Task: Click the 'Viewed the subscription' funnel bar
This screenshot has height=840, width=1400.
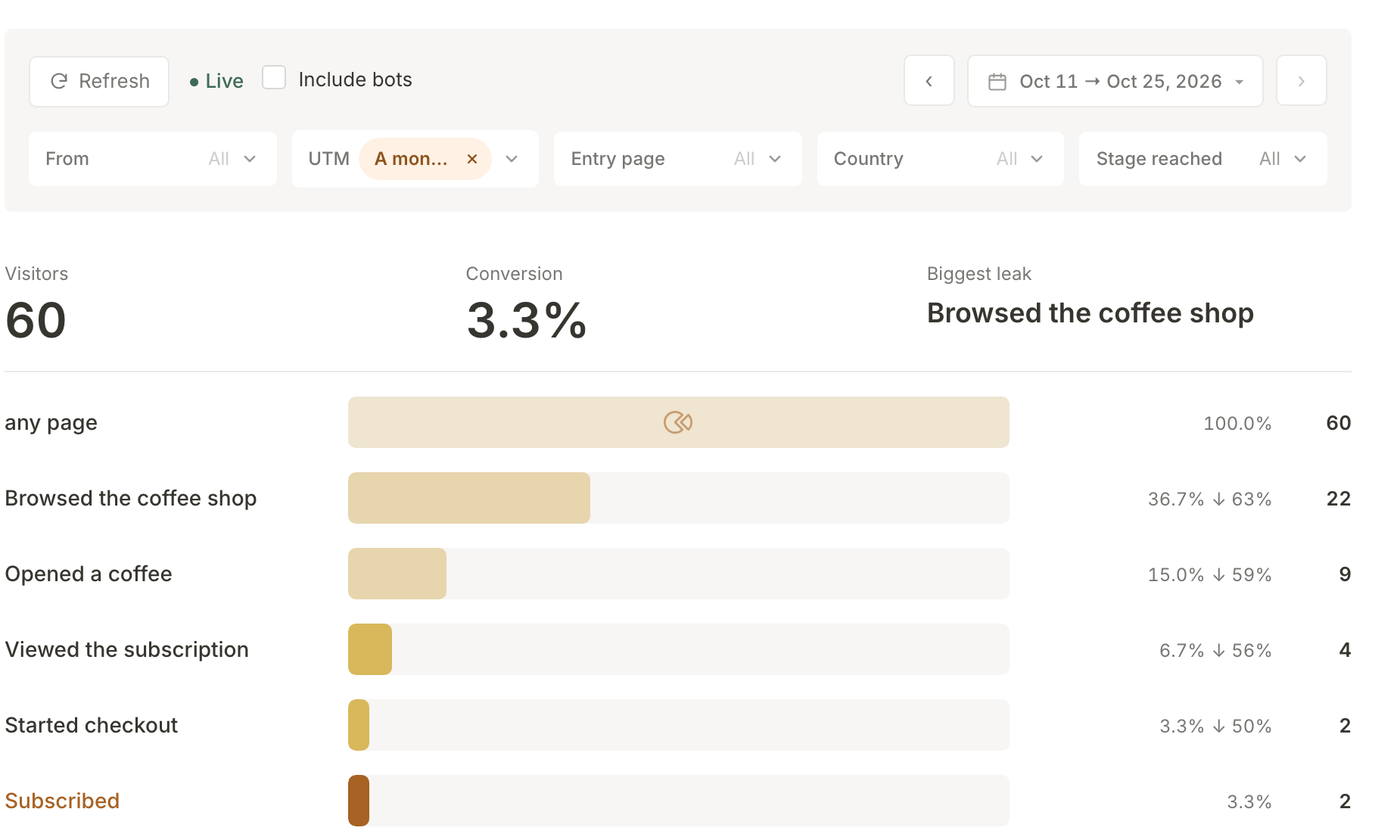Action: (x=370, y=649)
